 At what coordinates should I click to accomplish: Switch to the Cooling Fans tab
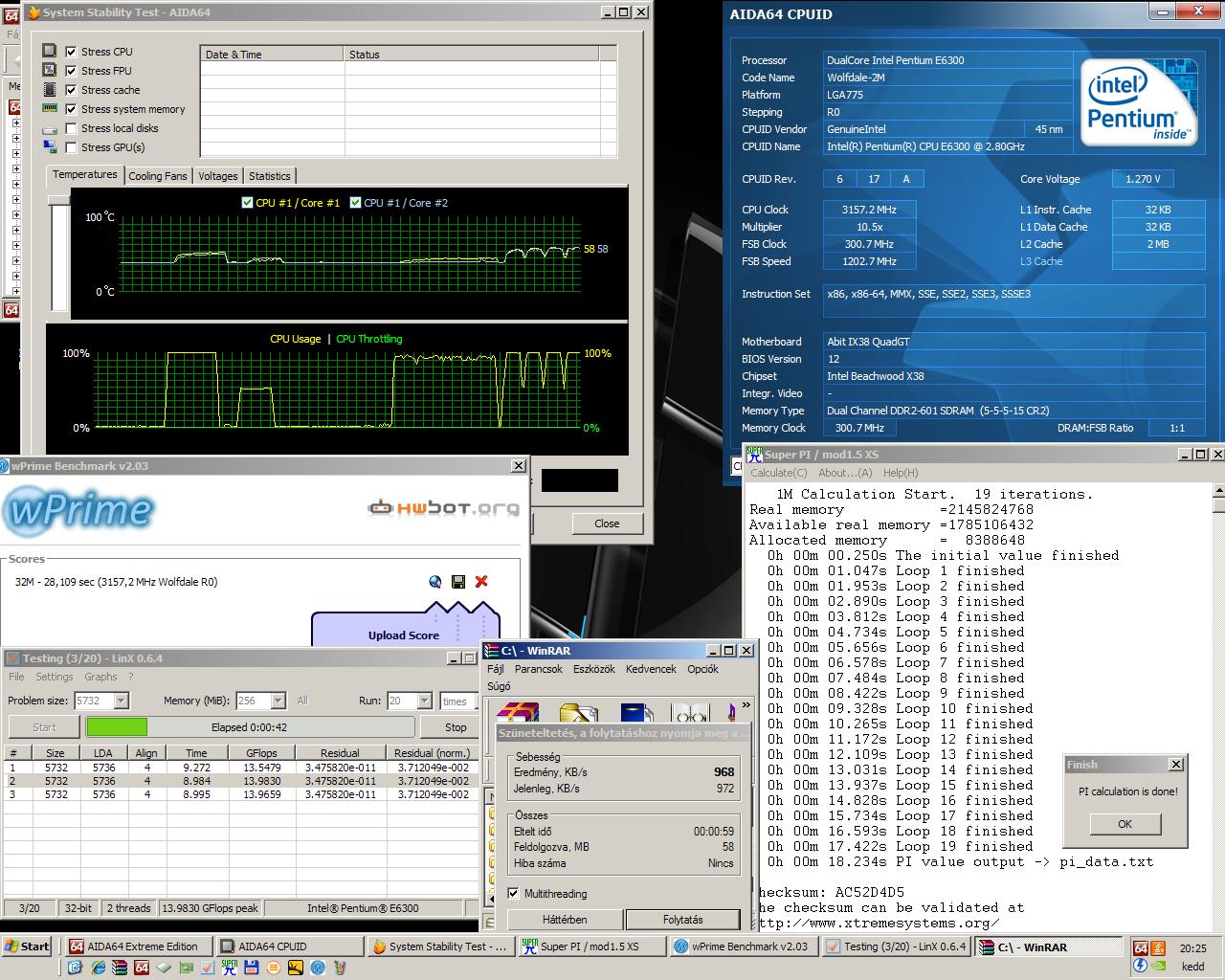click(158, 176)
